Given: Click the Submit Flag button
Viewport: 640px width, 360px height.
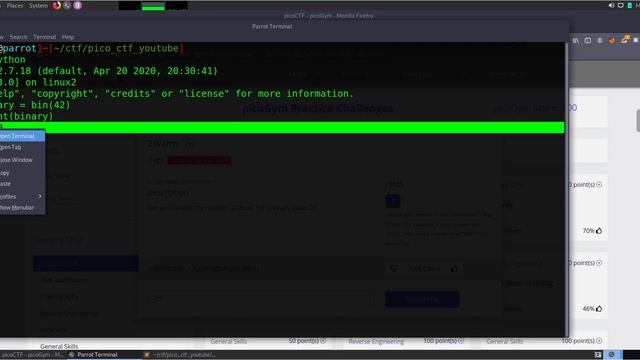Looking at the screenshot, I should tap(422, 299).
